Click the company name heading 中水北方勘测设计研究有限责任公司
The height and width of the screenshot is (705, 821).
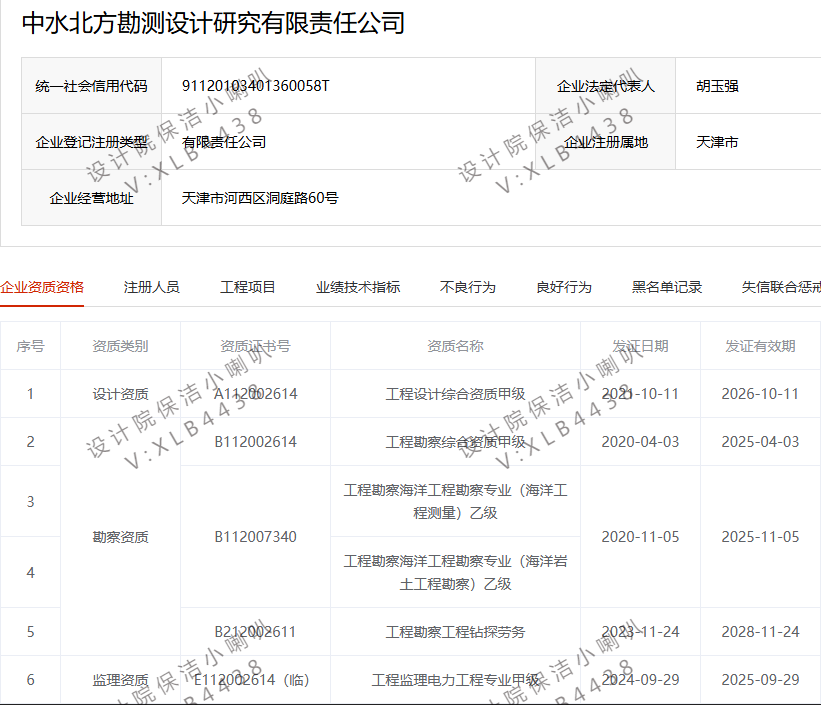(x=213, y=23)
